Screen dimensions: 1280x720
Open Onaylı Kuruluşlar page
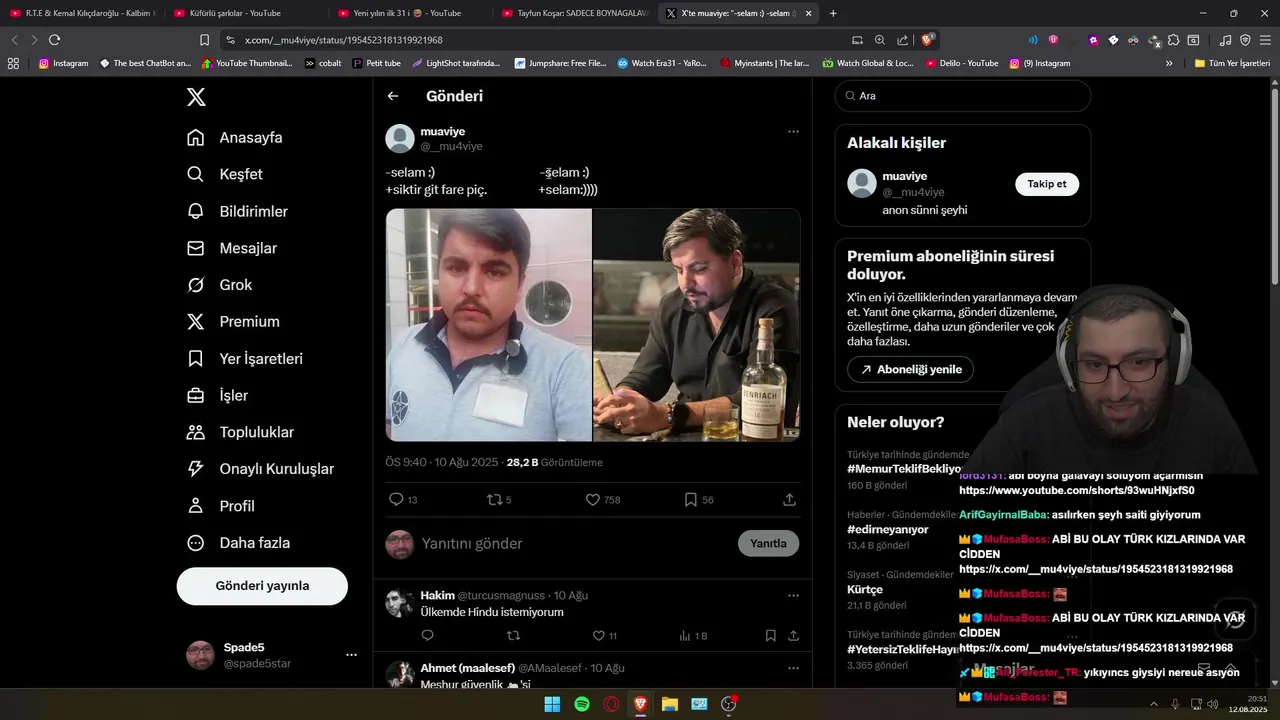tap(260, 469)
